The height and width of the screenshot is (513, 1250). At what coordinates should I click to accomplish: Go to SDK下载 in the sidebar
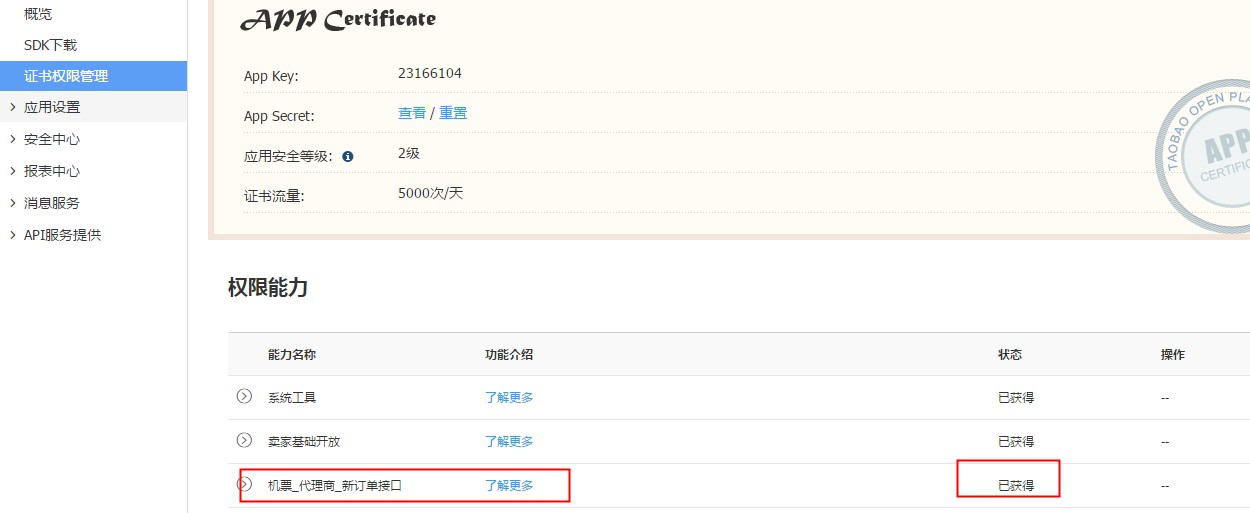point(50,45)
